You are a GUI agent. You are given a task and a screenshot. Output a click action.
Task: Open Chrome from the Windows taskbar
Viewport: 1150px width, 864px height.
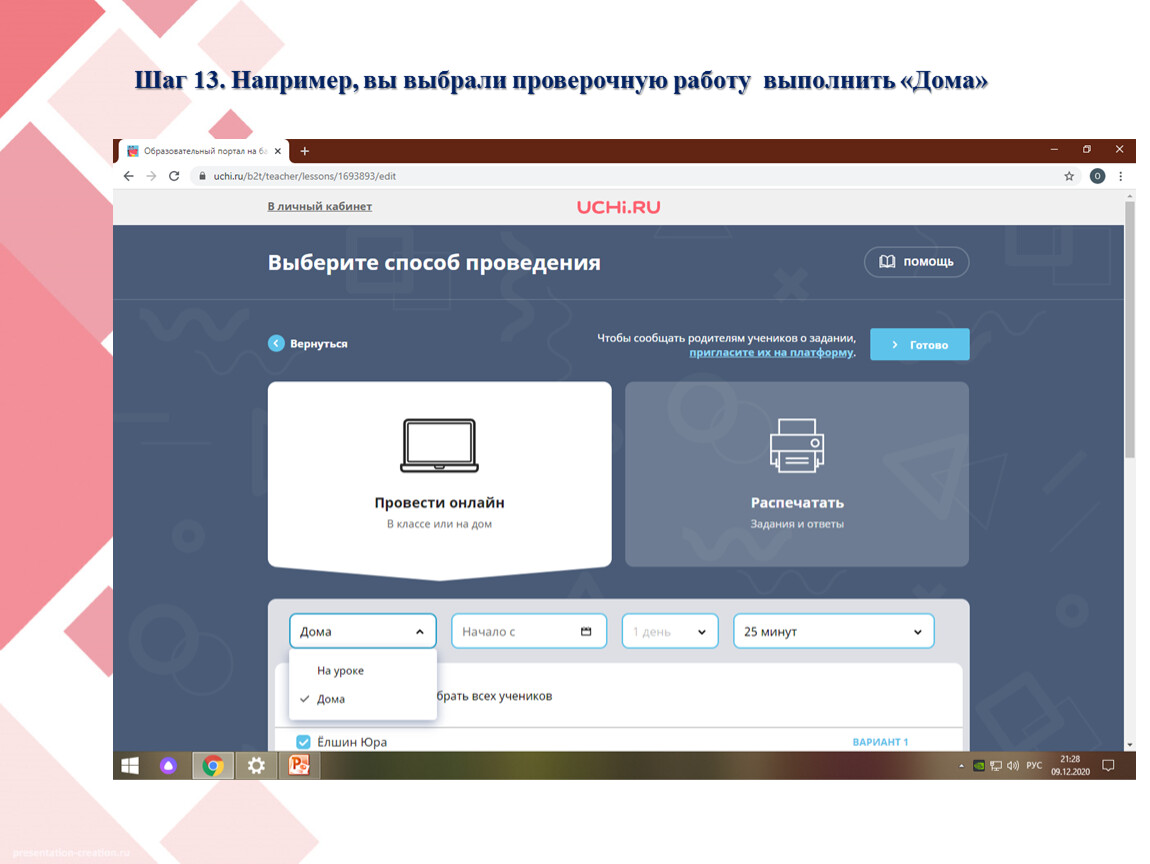click(x=212, y=766)
